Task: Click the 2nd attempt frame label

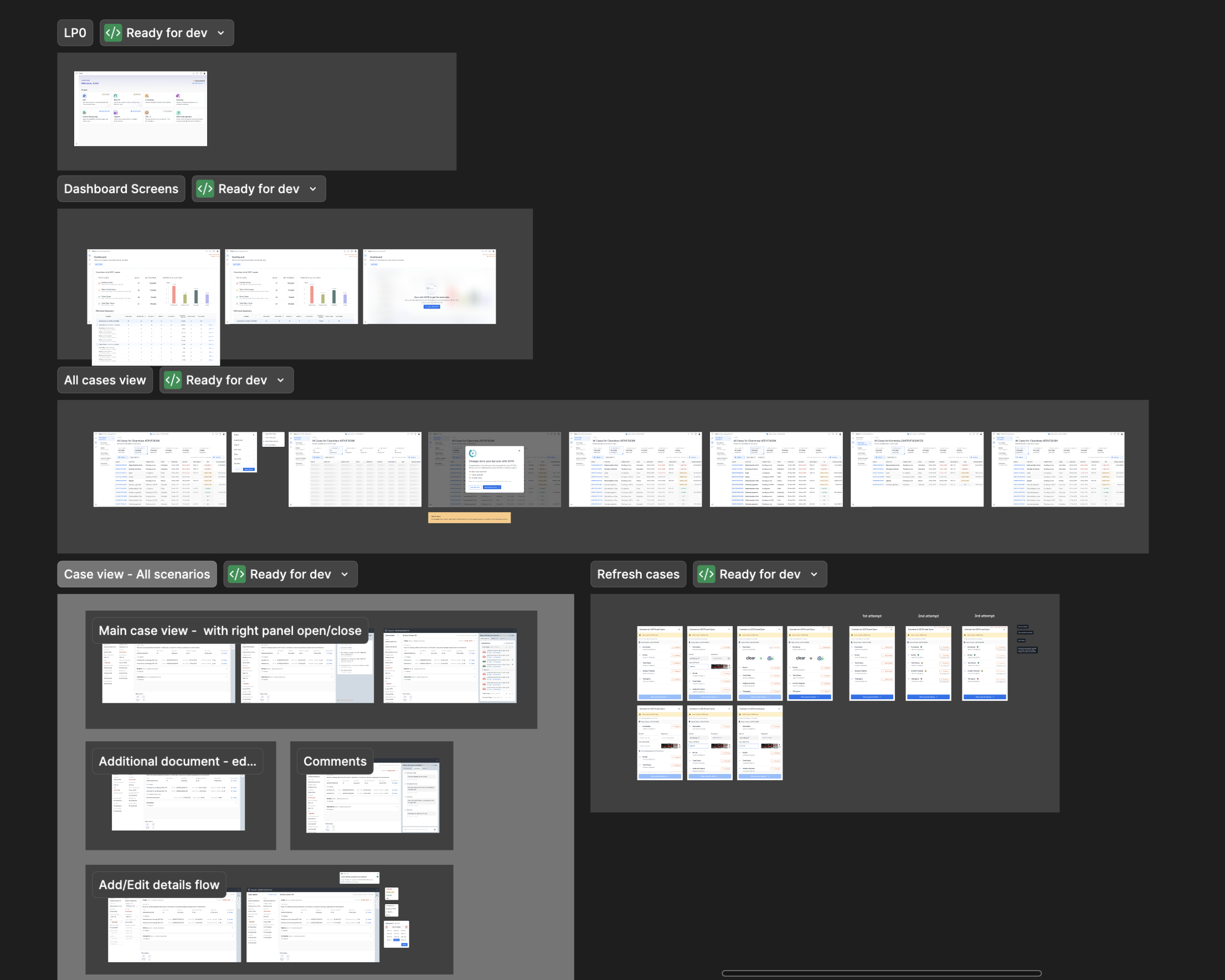Action: coord(928,616)
